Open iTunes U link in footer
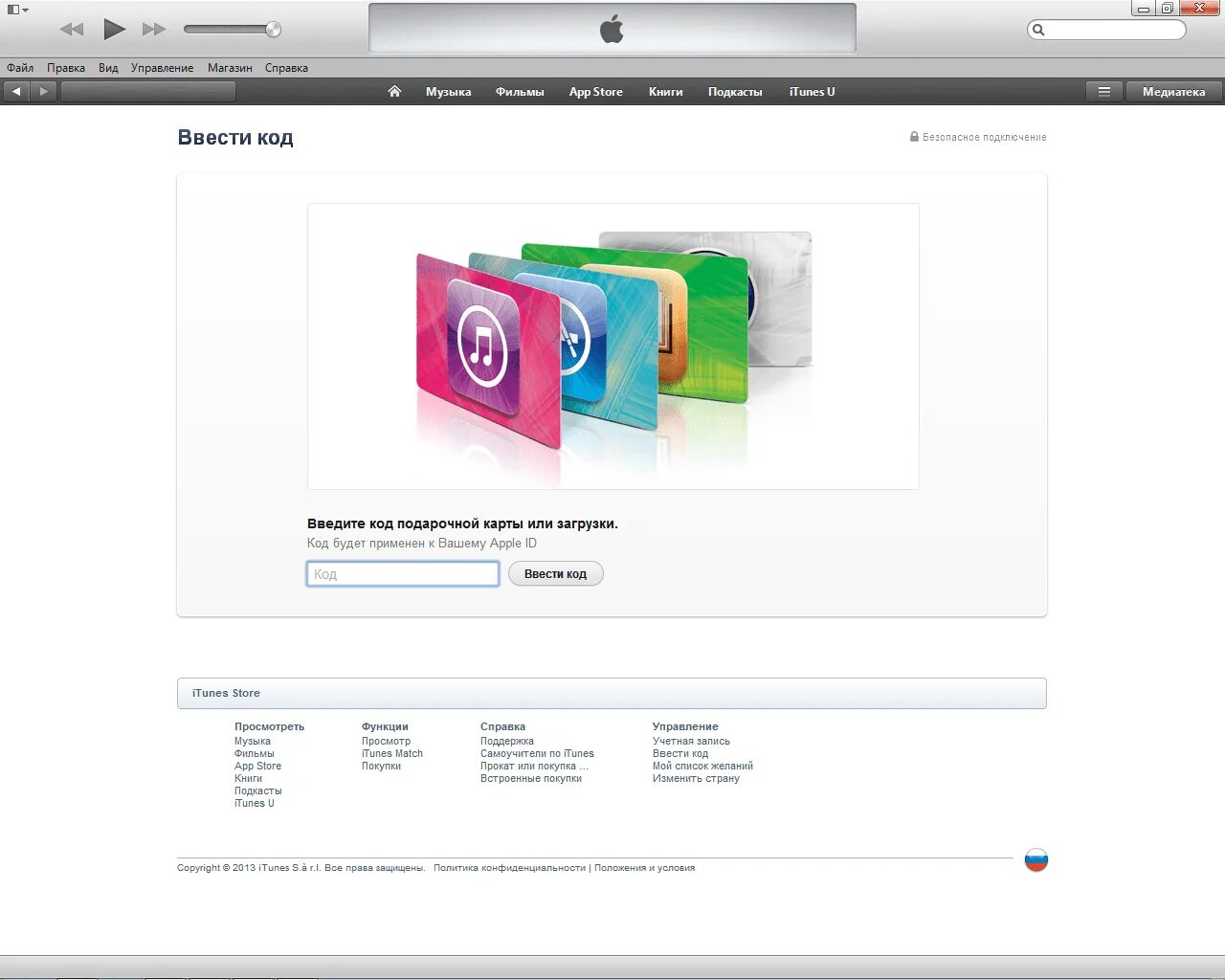Viewport: 1225px width, 980px height. tap(255, 803)
